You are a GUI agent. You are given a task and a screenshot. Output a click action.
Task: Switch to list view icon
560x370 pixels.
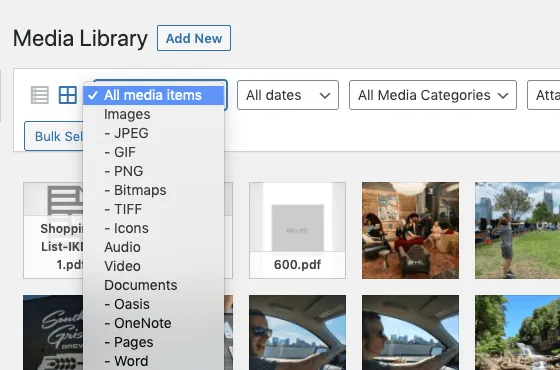pos(40,95)
